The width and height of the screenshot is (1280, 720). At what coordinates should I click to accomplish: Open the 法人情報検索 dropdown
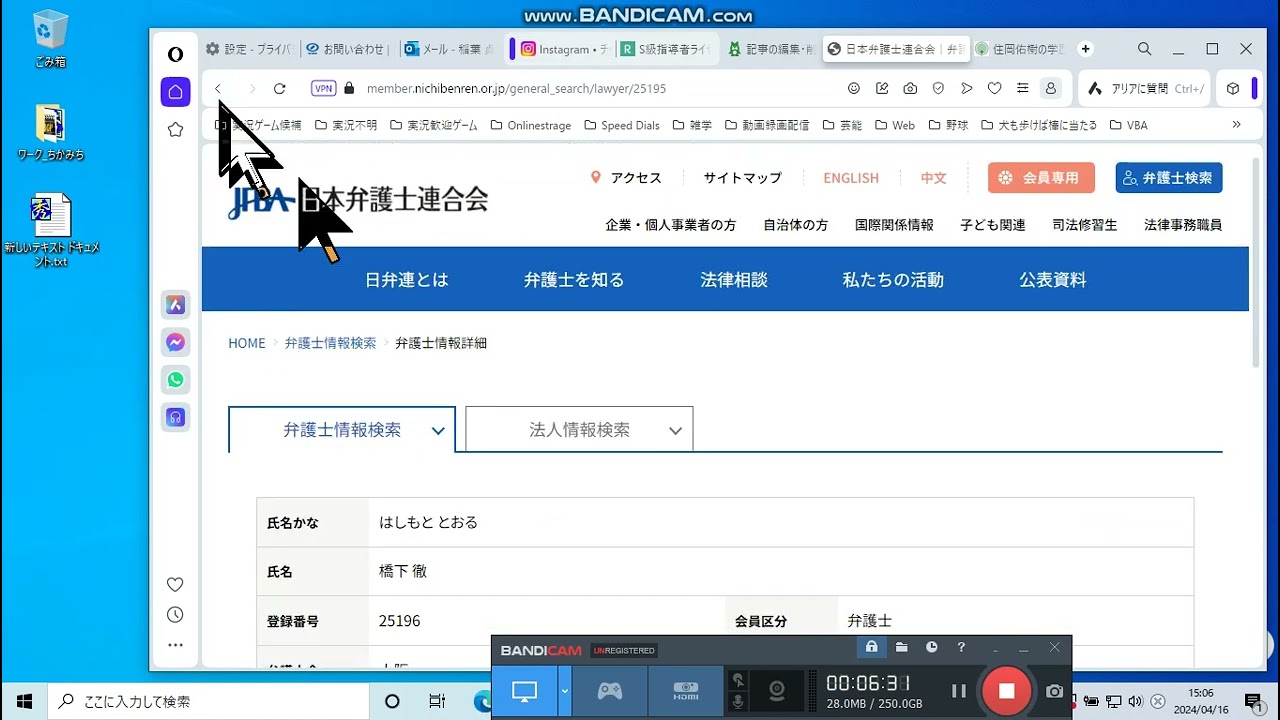pos(579,428)
